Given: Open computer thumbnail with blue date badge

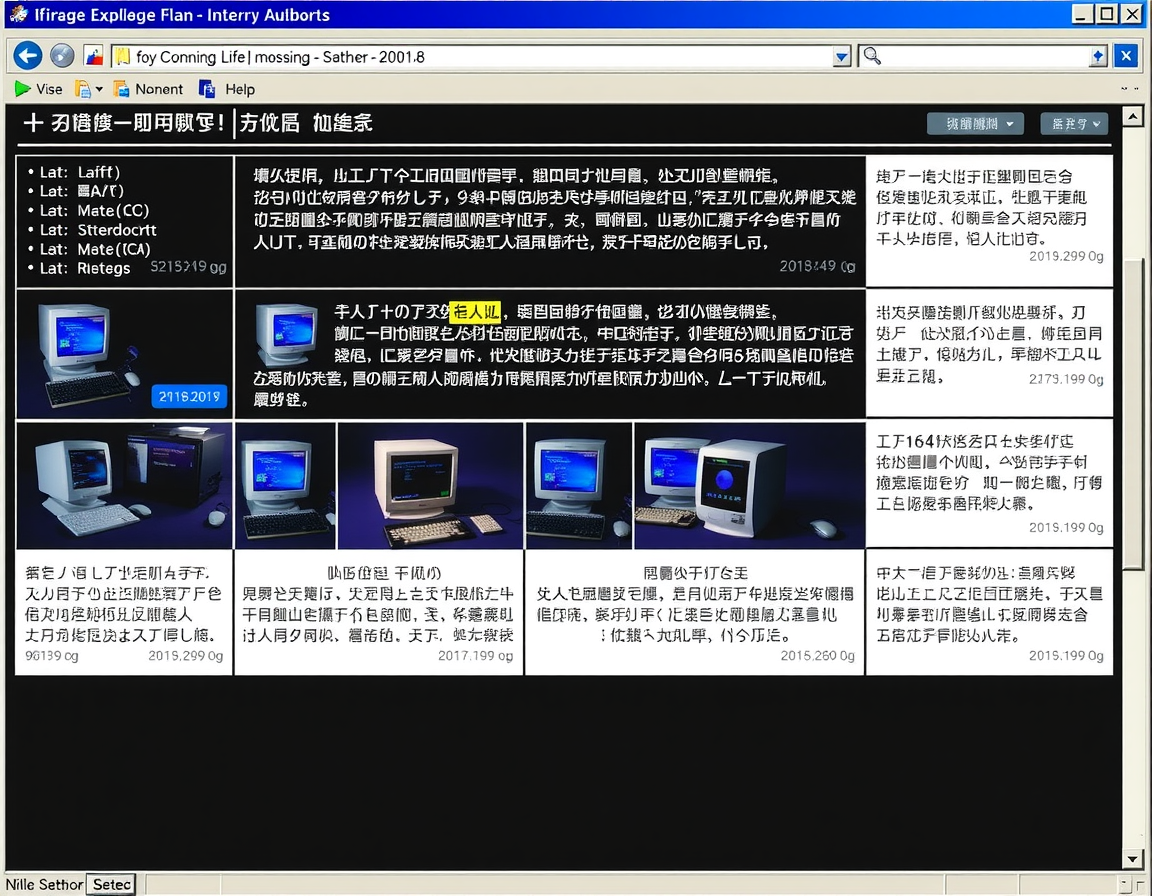Looking at the screenshot, I should 124,354.
